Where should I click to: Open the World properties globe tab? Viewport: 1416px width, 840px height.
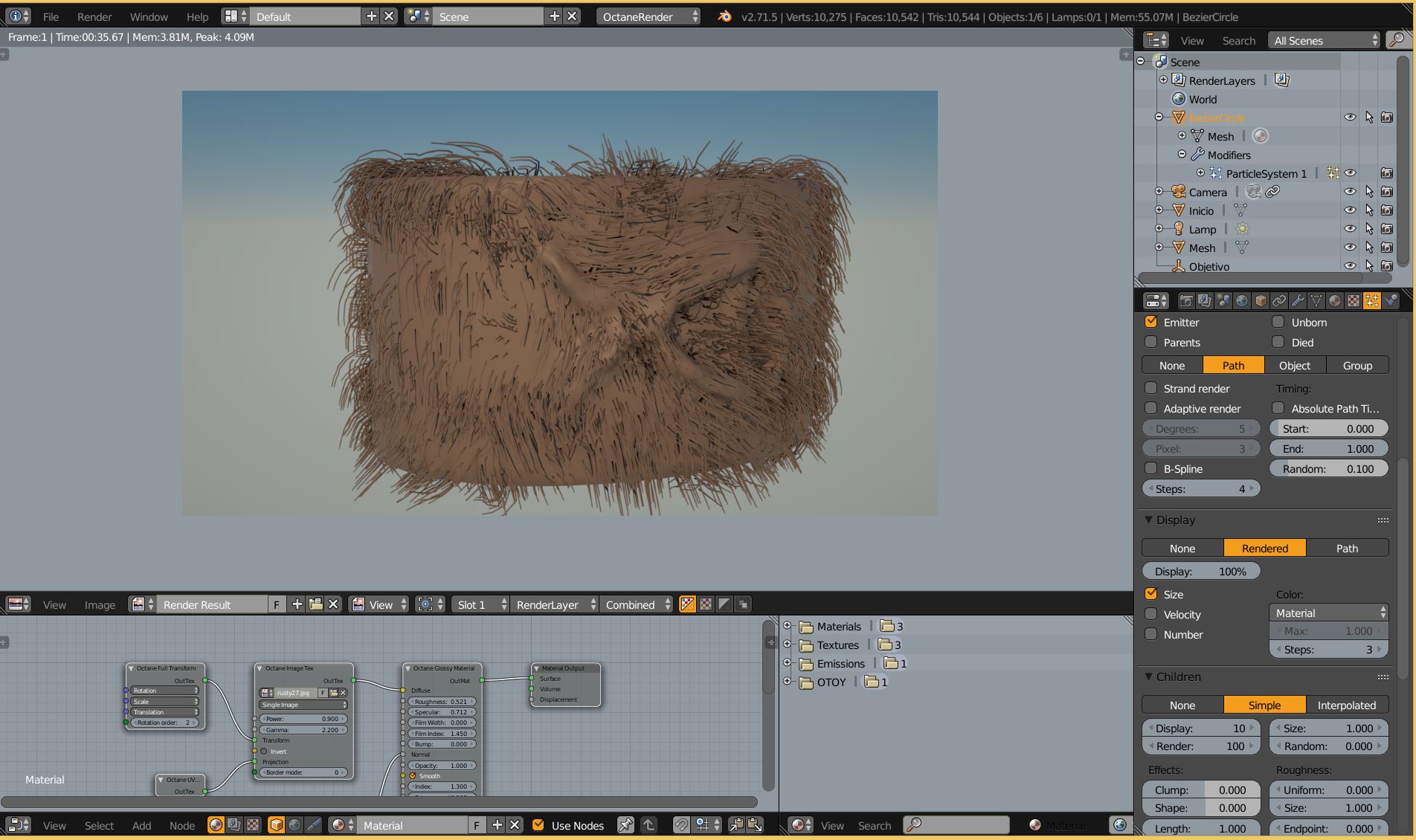[x=1242, y=301]
